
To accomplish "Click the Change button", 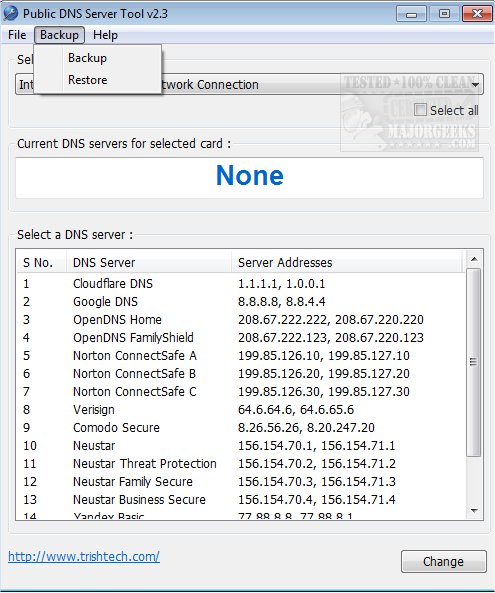I will [x=444, y=562].
